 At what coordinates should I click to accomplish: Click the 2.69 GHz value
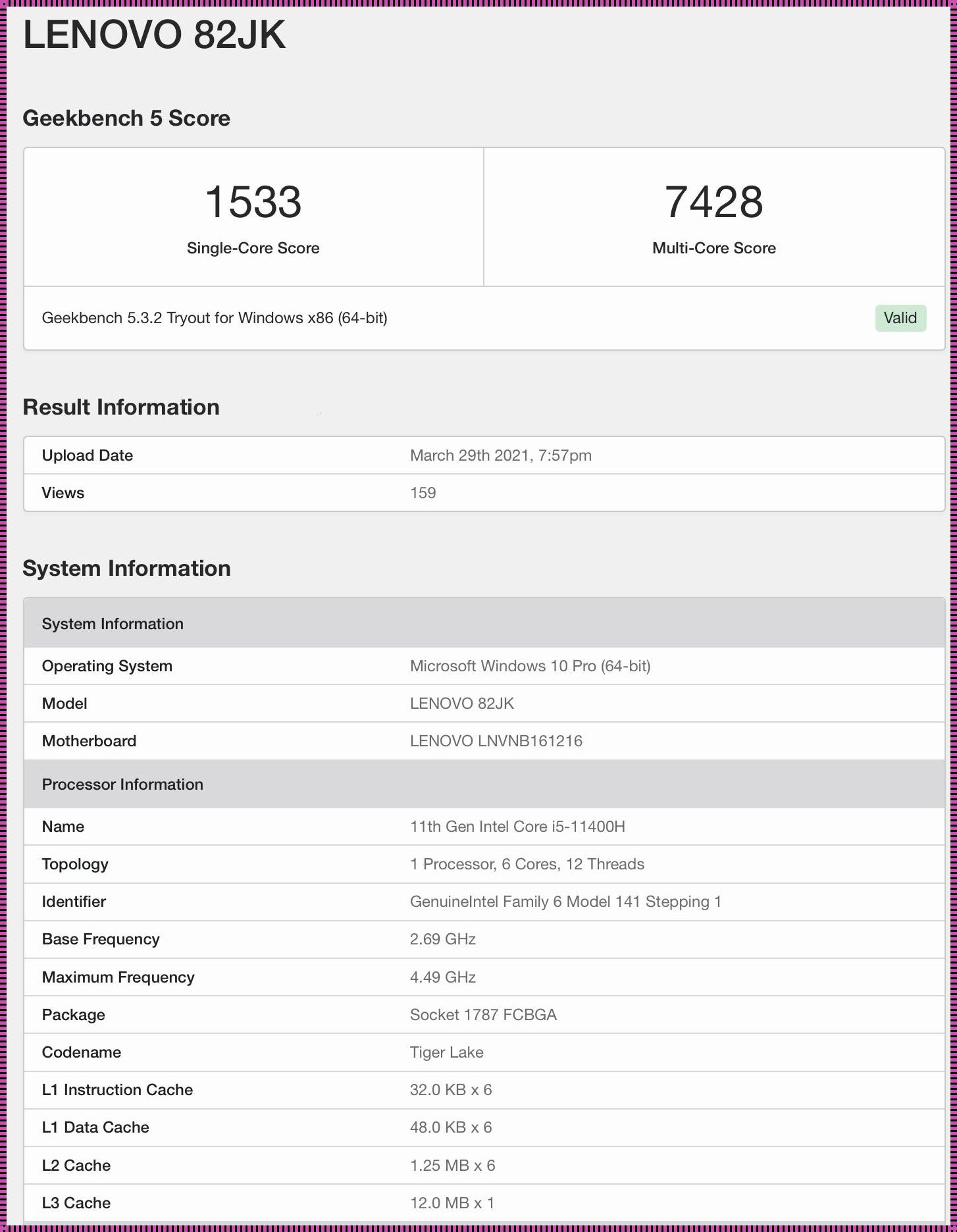tap(443, 939)
